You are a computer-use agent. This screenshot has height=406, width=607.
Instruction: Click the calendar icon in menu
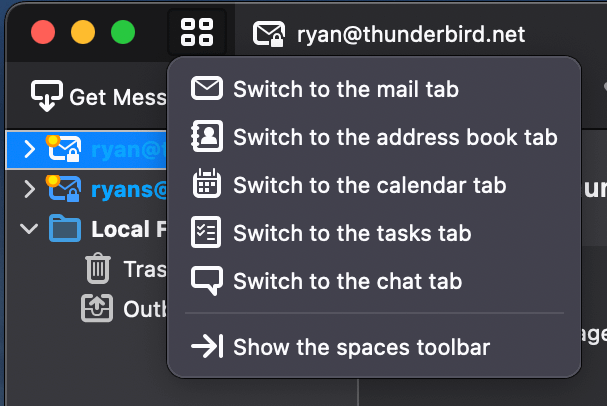click(x=207, y=184)
